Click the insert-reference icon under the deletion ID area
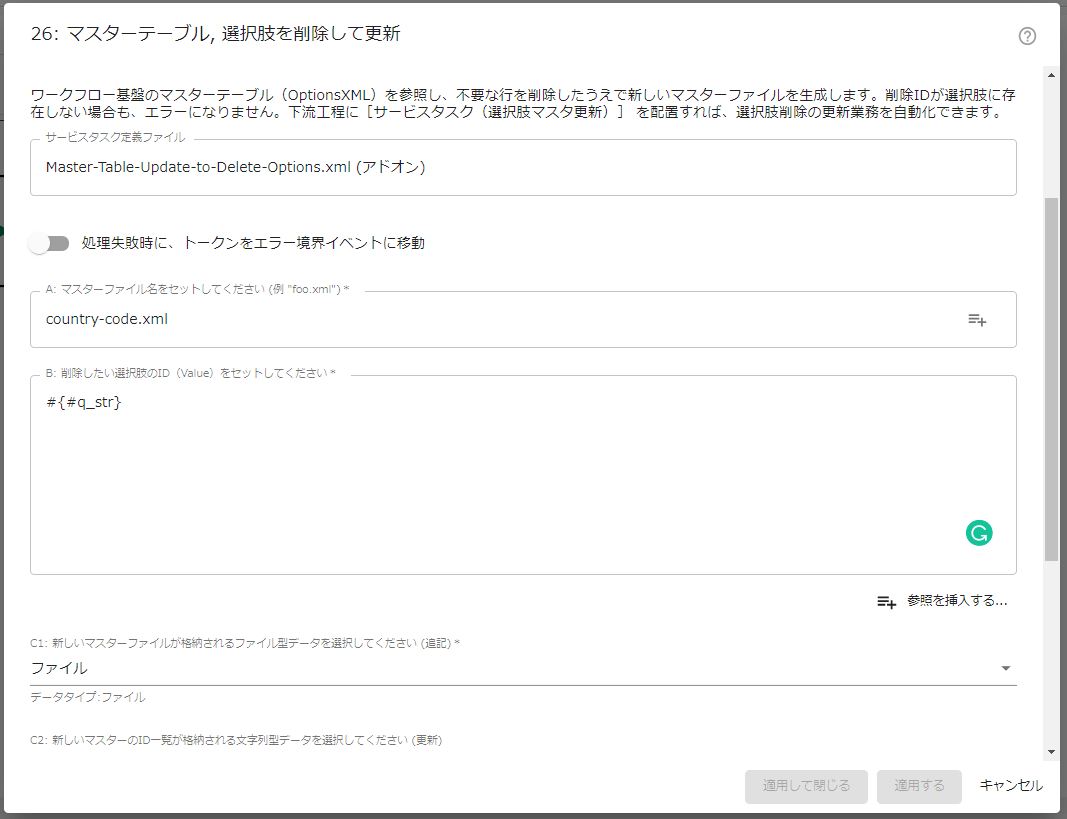The height and width of the screenshot is (819, 1067). click(886, 601)
